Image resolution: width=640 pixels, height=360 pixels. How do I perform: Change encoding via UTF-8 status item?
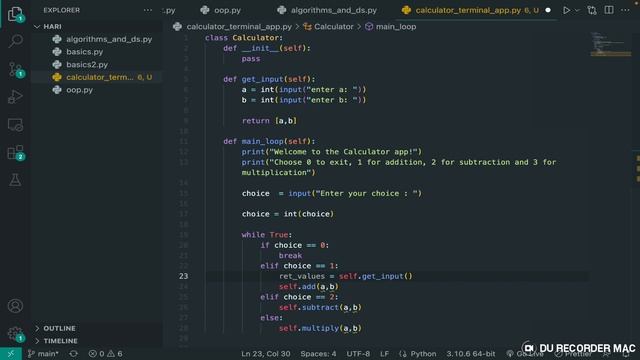click(x=358, y=353)
